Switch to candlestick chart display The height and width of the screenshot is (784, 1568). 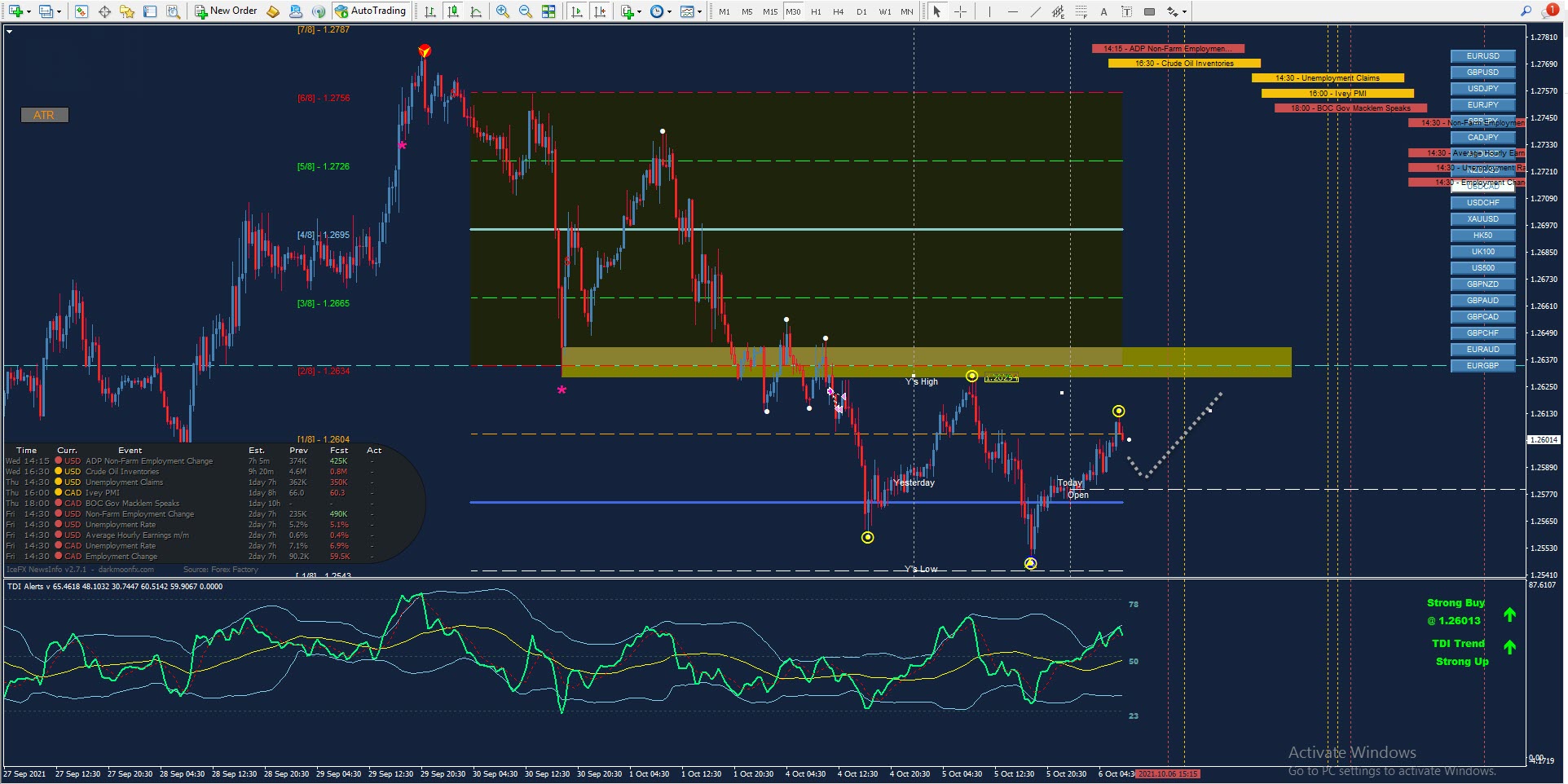453,11
